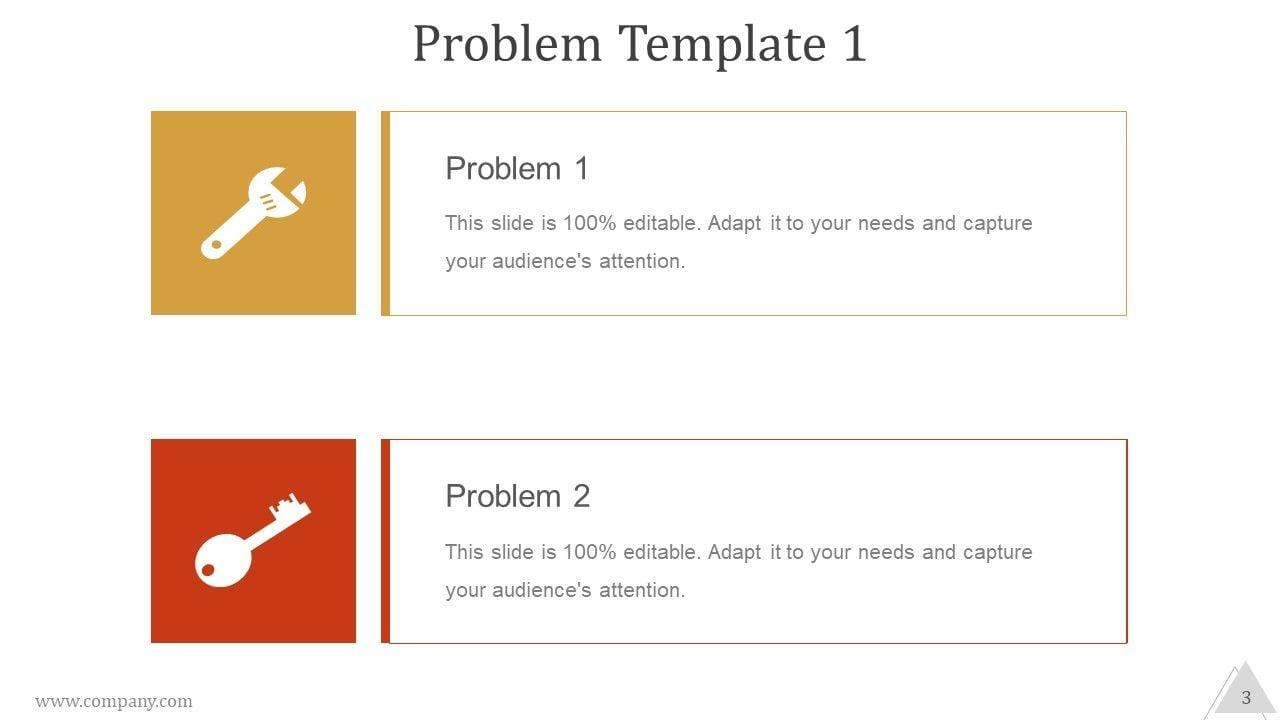
Task: Click the word "editable." under Problem 1
Action: point(661,223)
